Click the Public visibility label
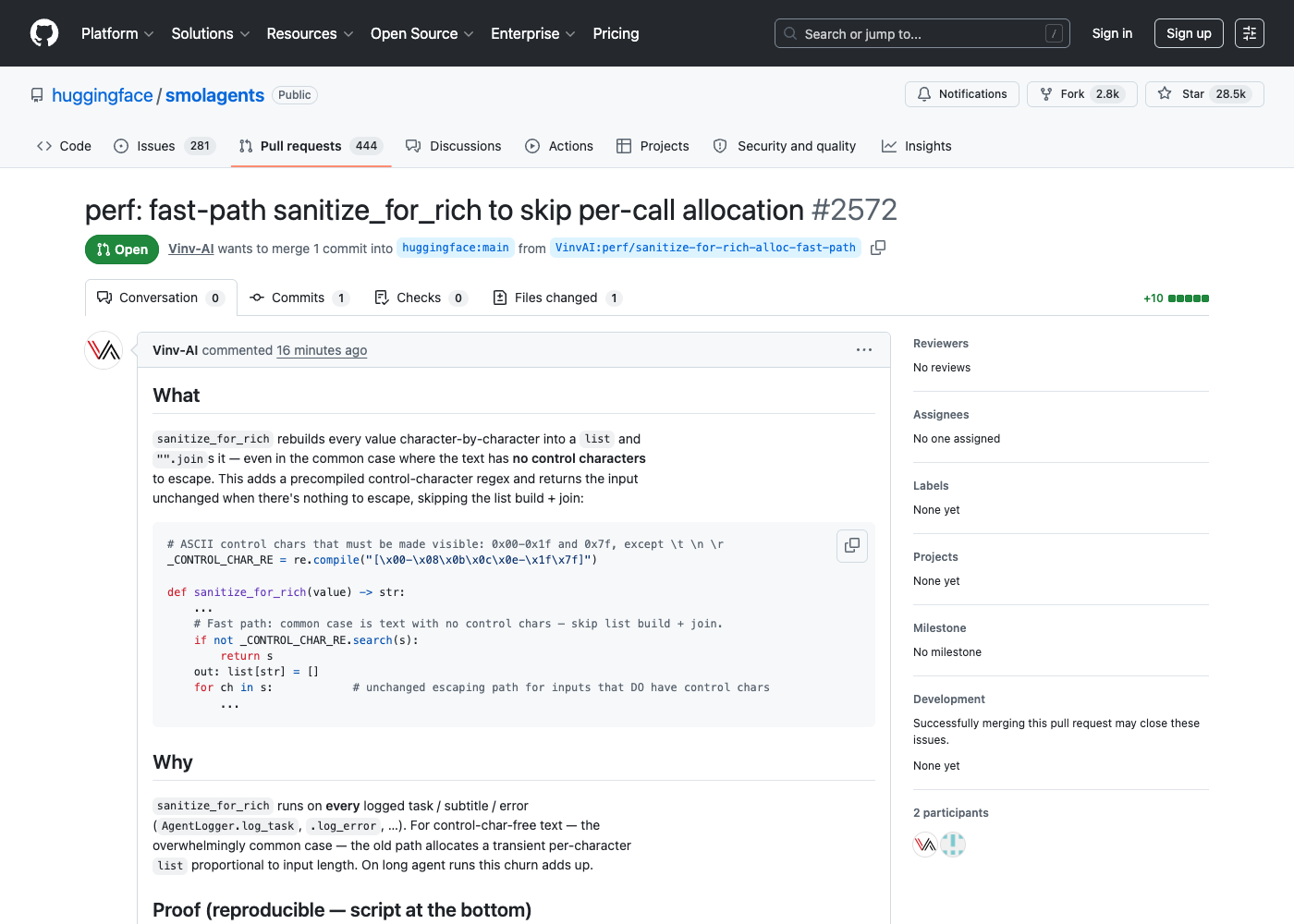Viewport: 1294px width, 924px height. [x=295, y=95]
